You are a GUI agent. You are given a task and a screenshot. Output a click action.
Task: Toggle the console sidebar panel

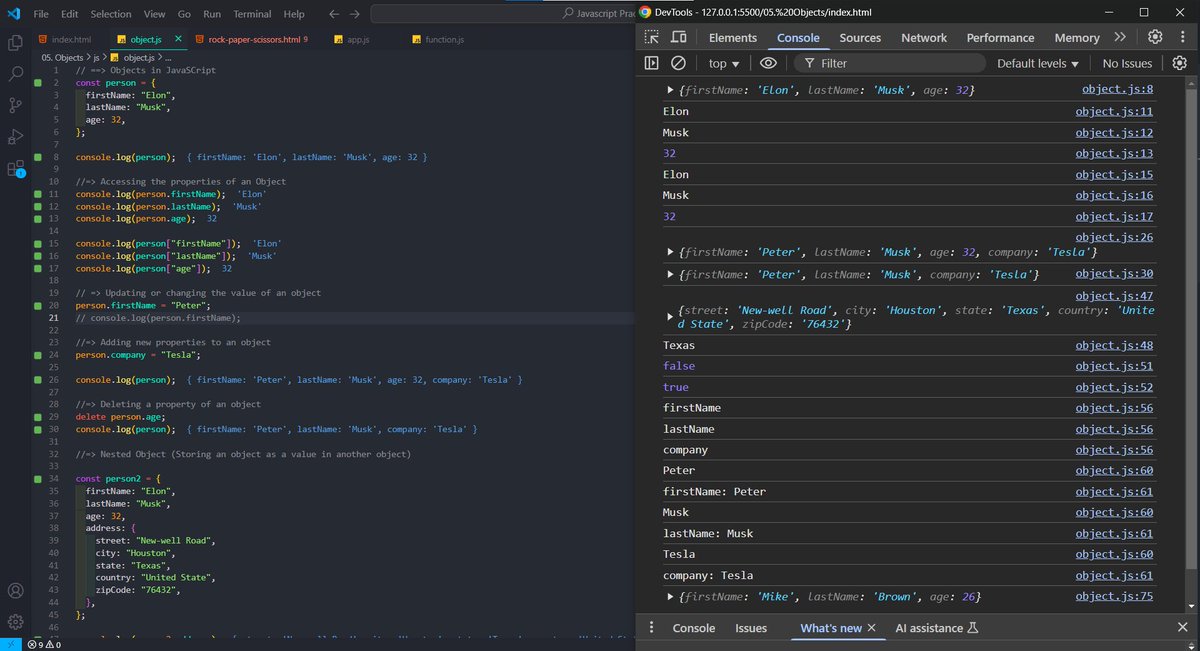point(652,63)
